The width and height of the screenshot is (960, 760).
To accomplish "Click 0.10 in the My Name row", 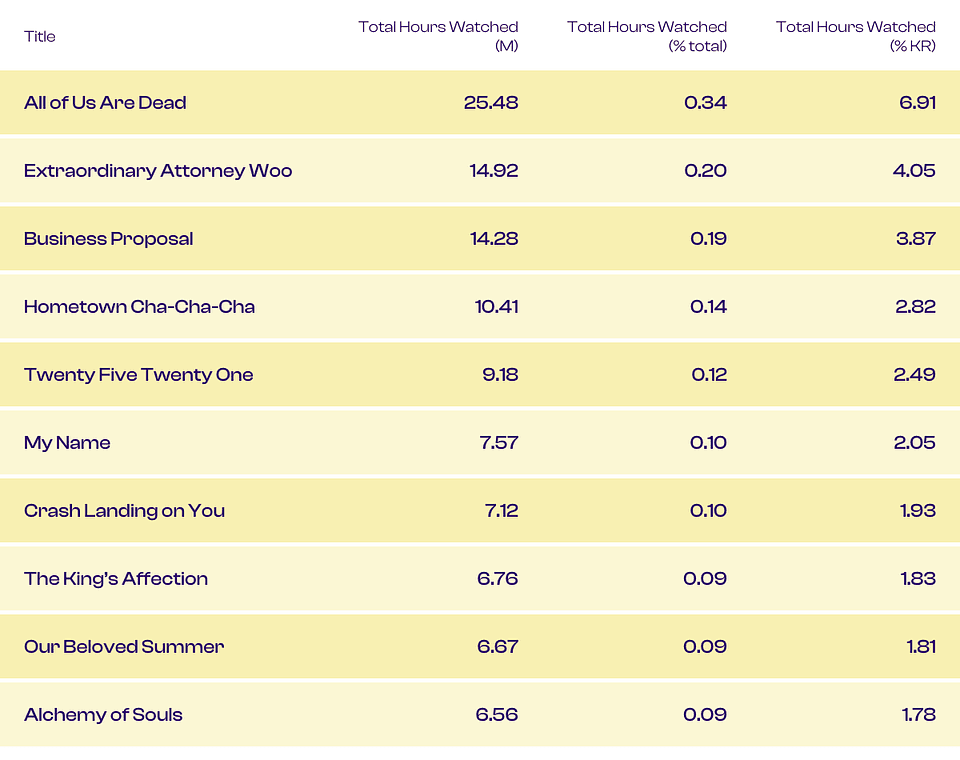I will (709, 442).
